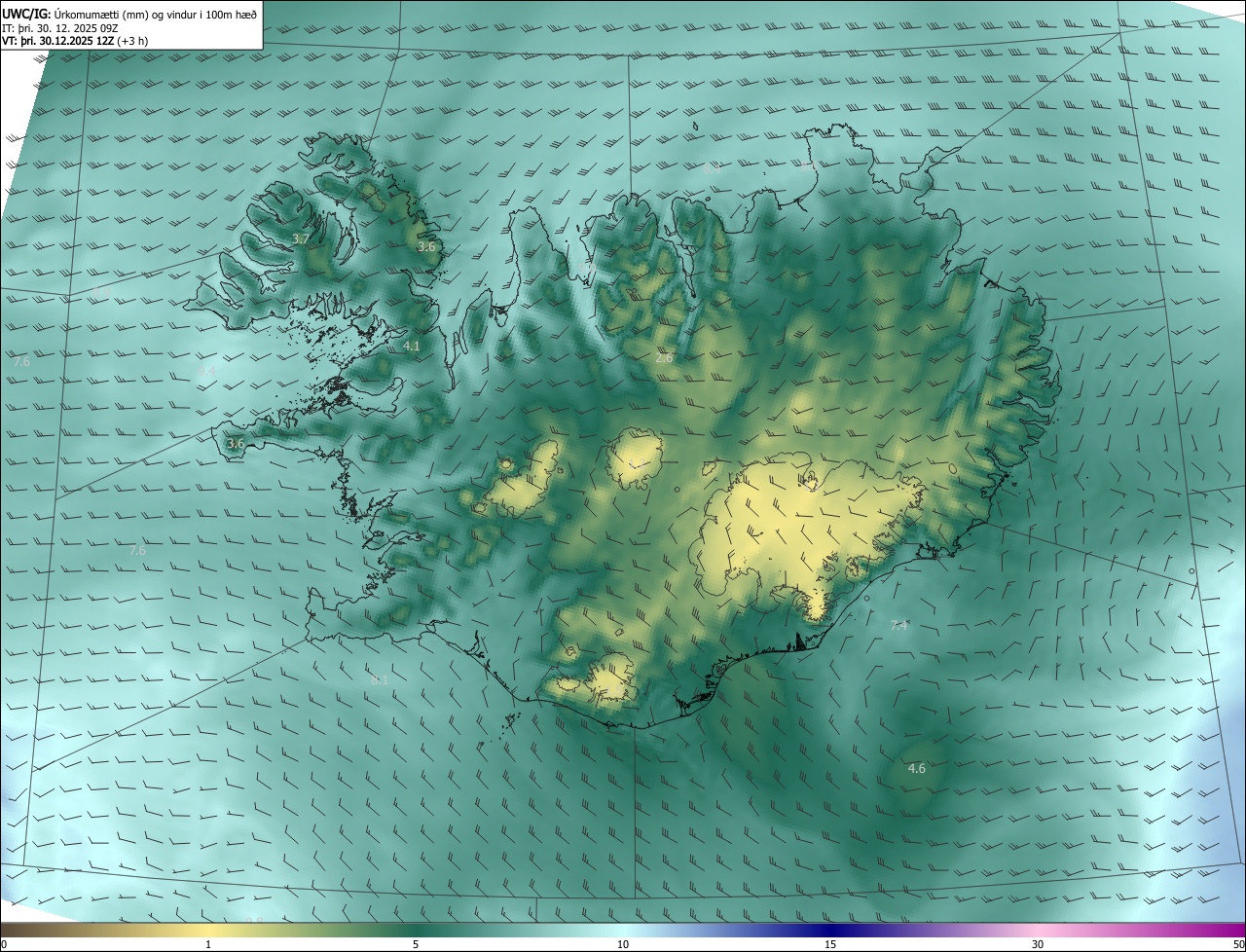This screenshot has width=1246, height=952.
Task: Click the 8.1 value southwest of Iceland
Action: coord(380,679)
